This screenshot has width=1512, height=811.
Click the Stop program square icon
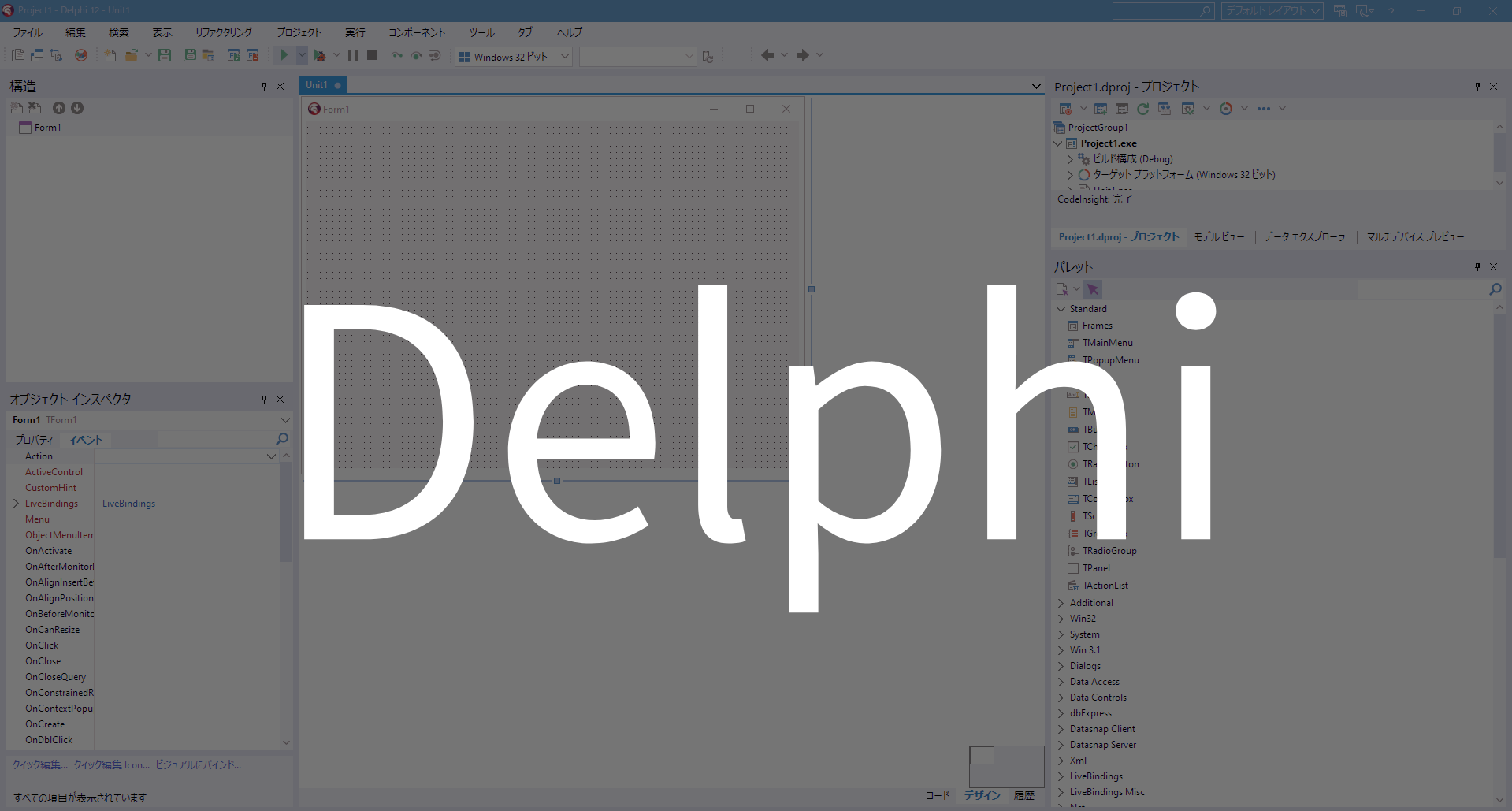coord(372,55)
